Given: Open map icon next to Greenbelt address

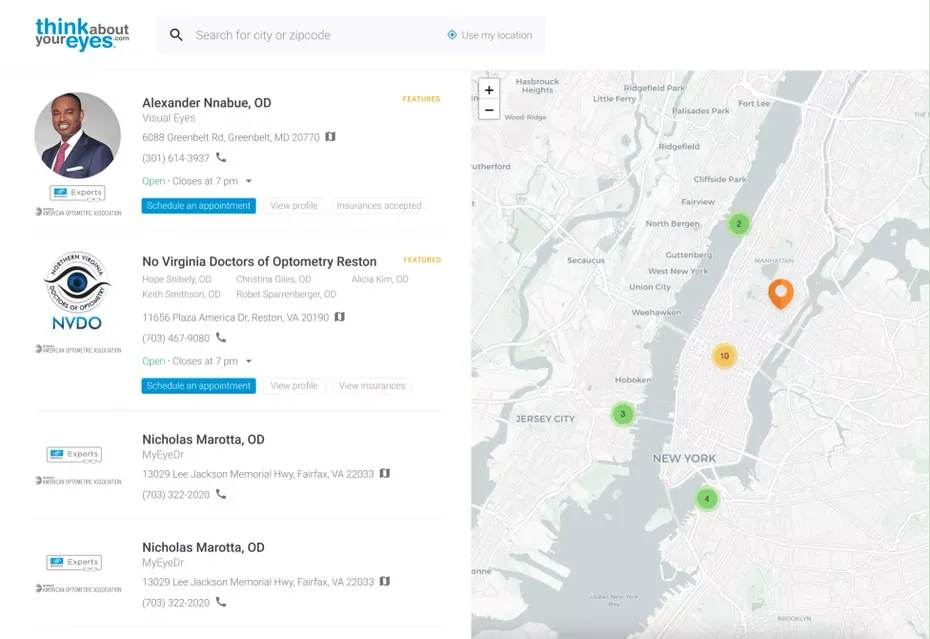Looking at the screenshot, I should pyautogui.click(x=330, y=137).
